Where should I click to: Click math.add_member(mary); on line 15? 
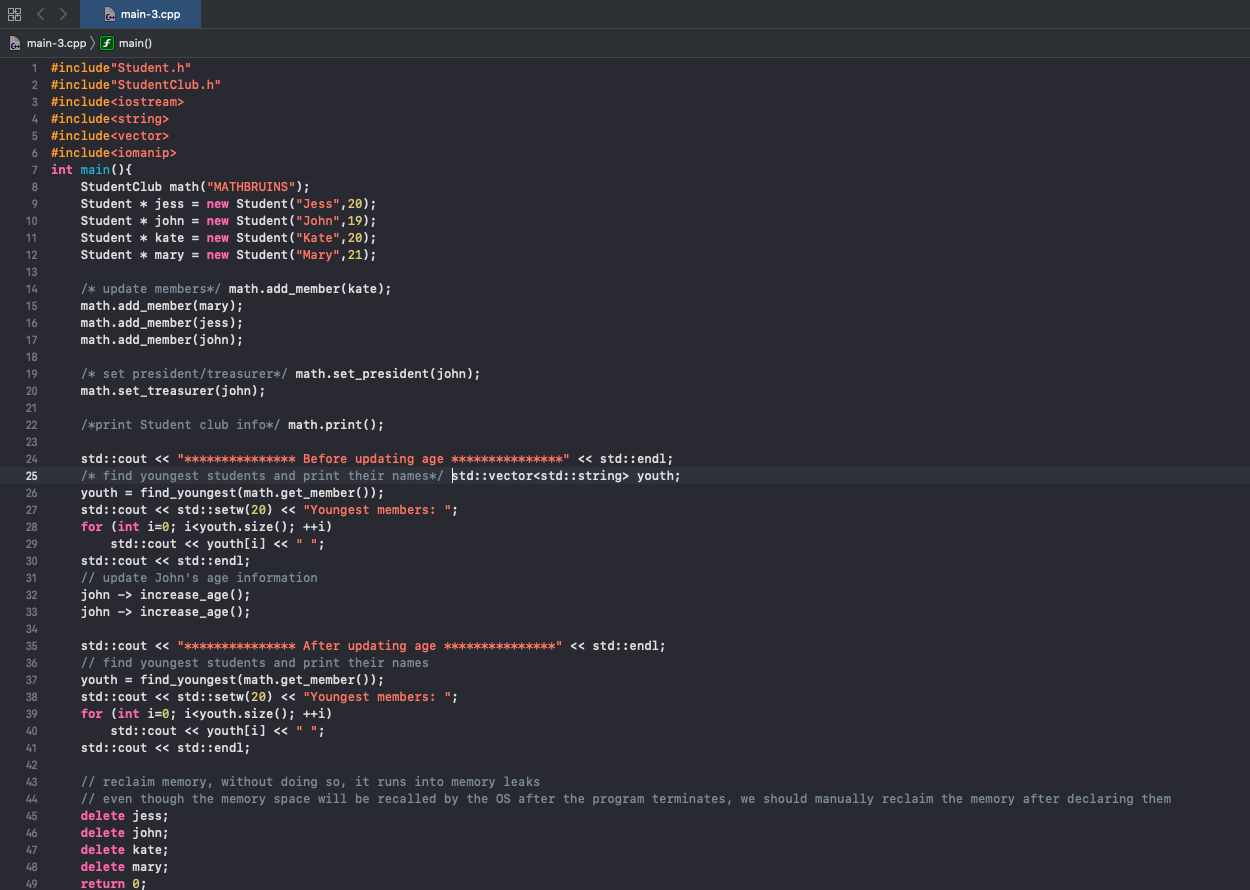tap(162, 306)
